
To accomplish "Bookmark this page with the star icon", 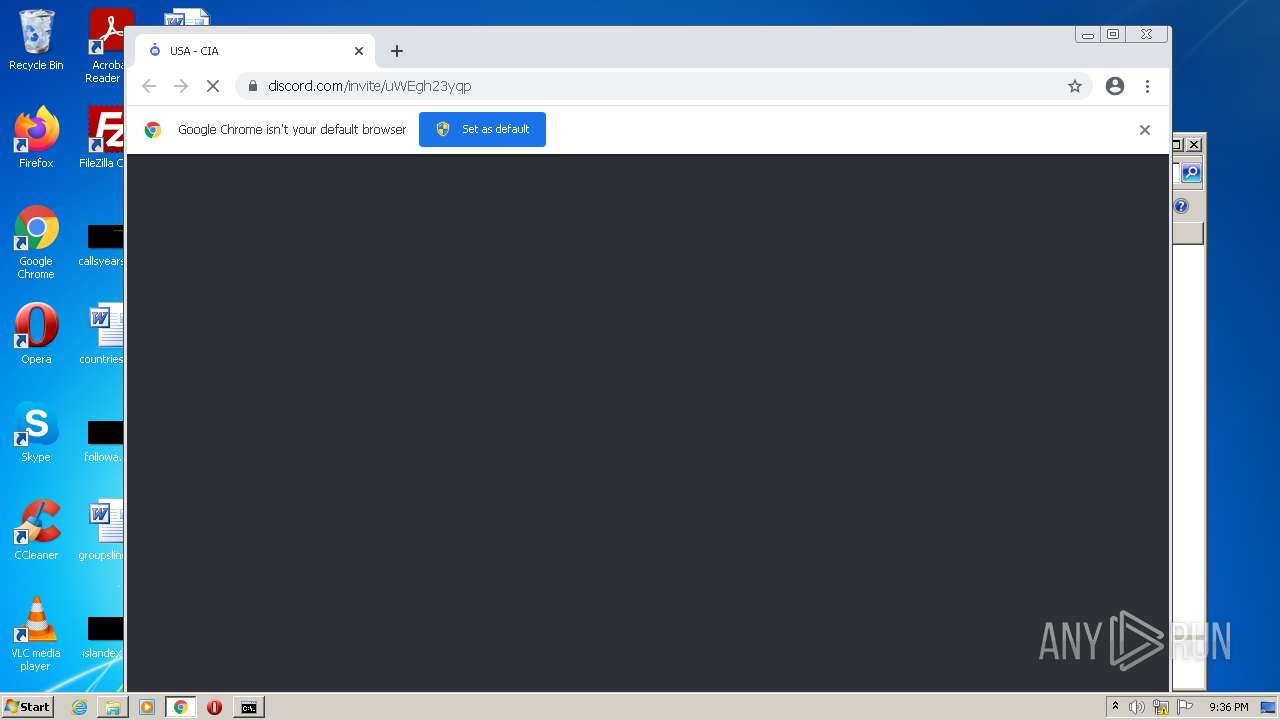I will click(x=1075, y=86).
